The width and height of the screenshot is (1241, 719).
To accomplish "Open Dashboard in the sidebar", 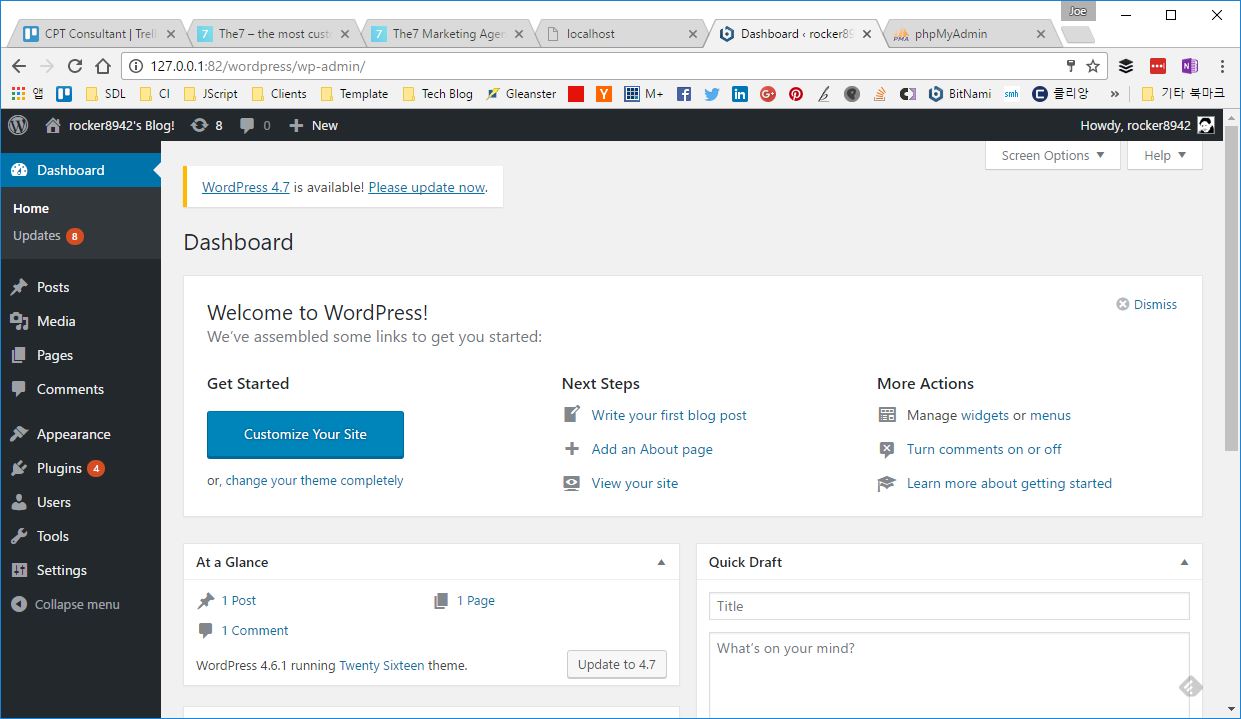I will point(80,170).
